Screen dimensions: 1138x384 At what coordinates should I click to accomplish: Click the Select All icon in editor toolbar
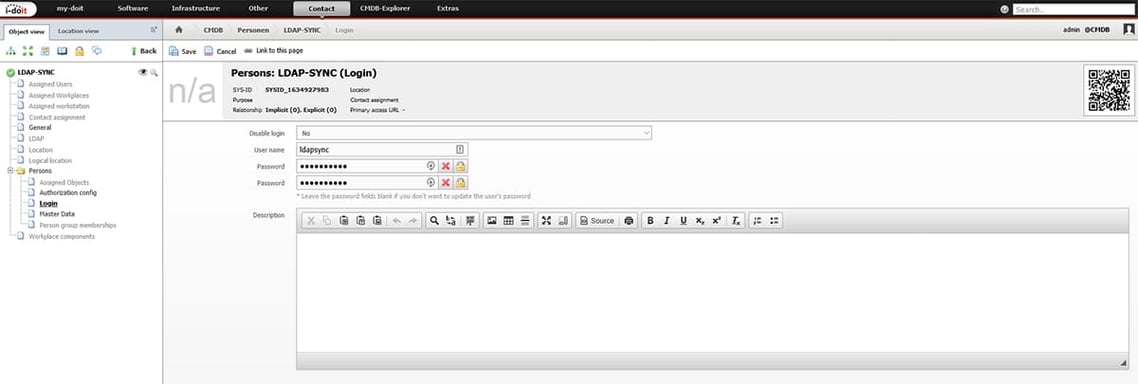point(470,221)
